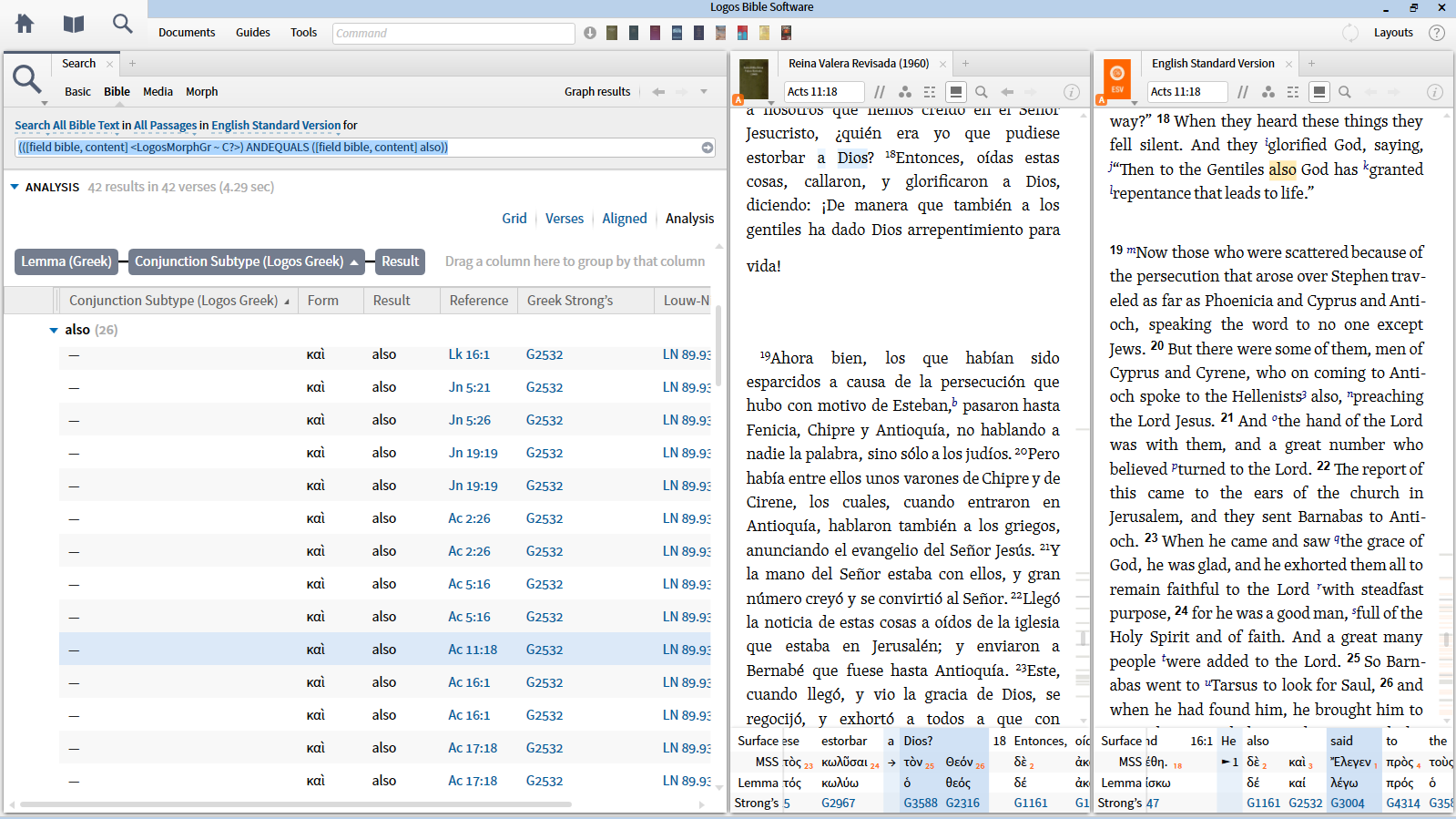Image resolution: width=1456 pixels, height=819 pixels.
Task: Open the Library book icon
Action: coord(74,24)
